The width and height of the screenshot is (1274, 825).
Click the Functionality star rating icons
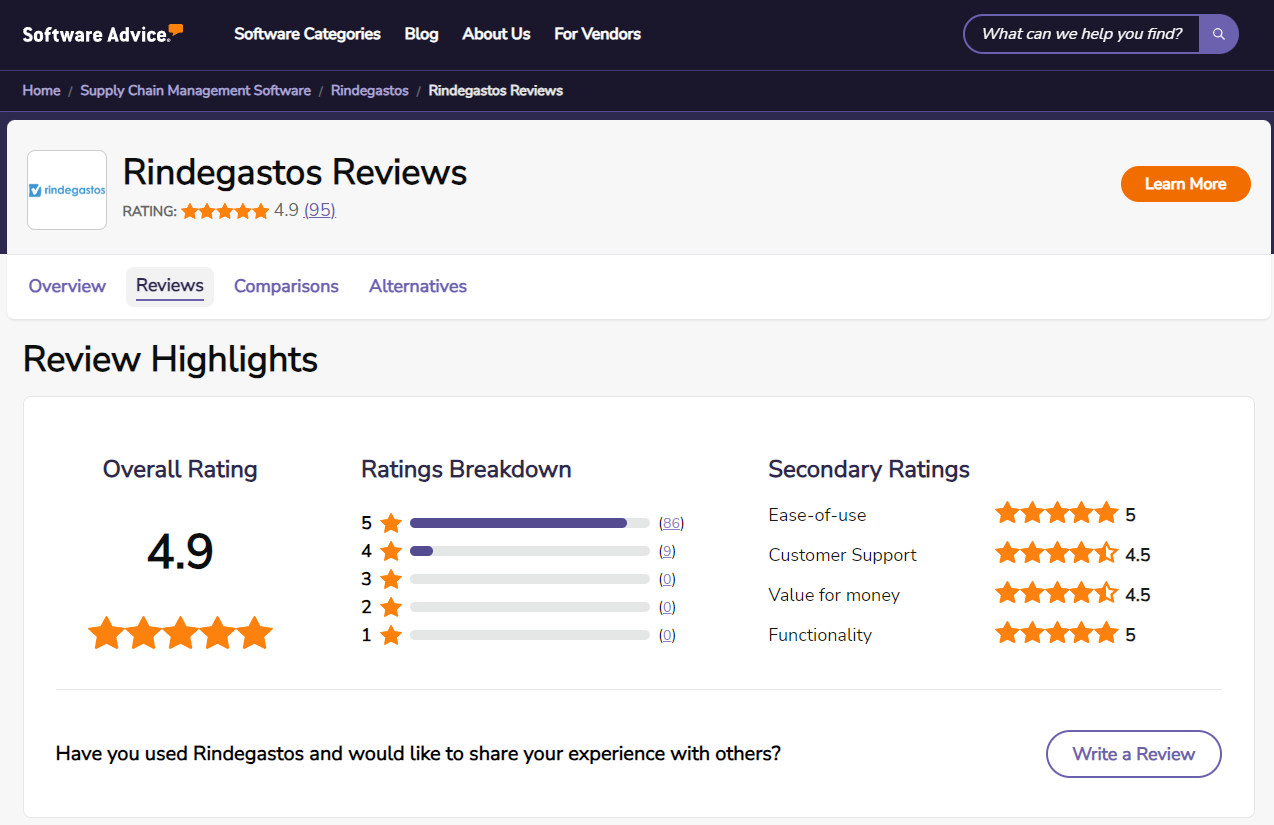(x=1057, y=632)
